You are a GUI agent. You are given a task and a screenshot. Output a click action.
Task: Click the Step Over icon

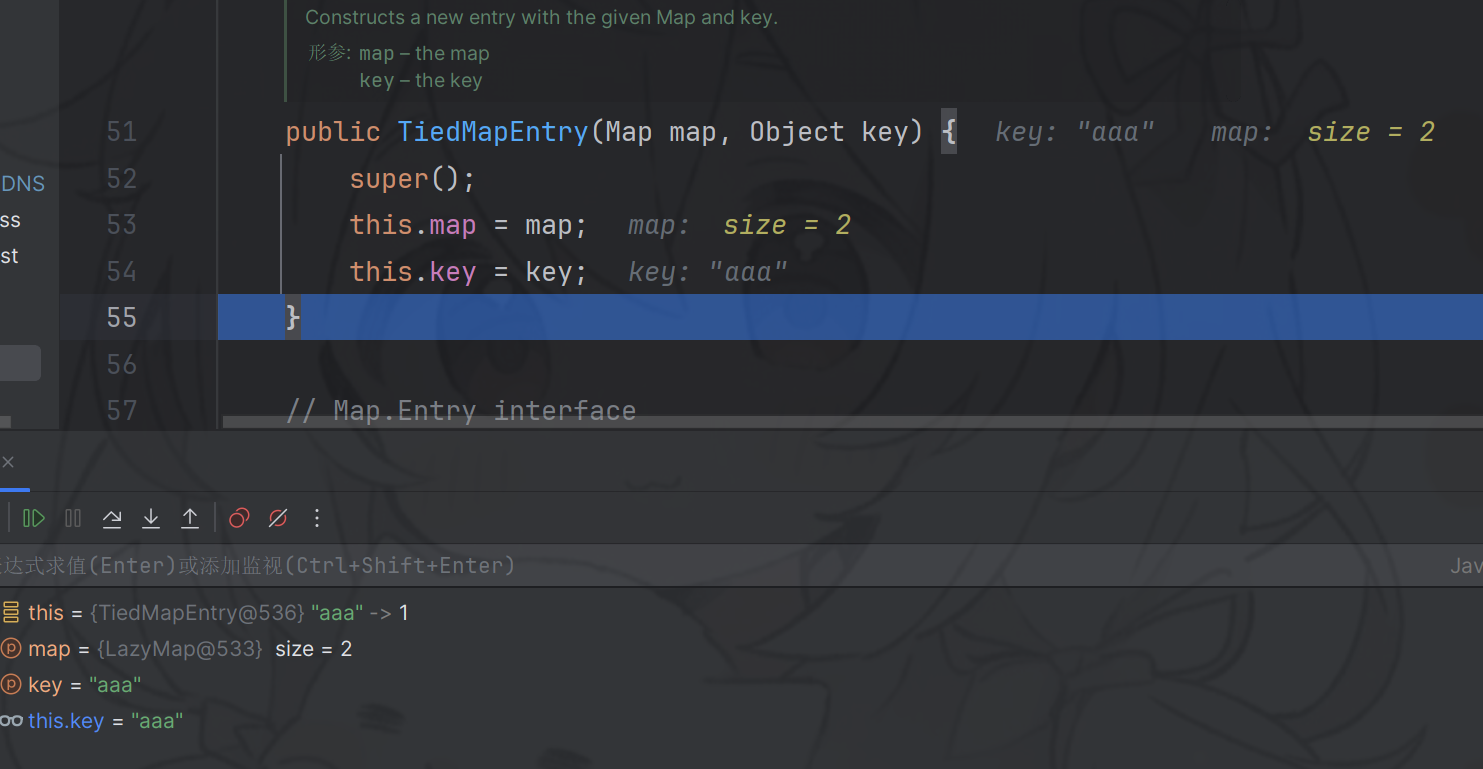(112, 518)
